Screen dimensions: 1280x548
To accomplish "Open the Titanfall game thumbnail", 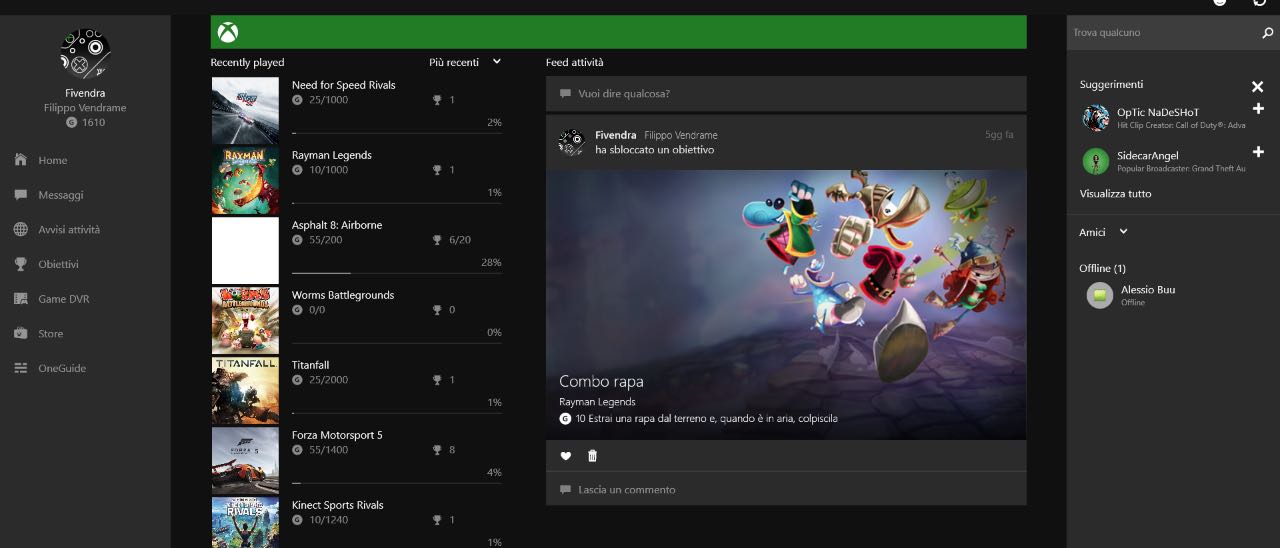I will point(245,390).
